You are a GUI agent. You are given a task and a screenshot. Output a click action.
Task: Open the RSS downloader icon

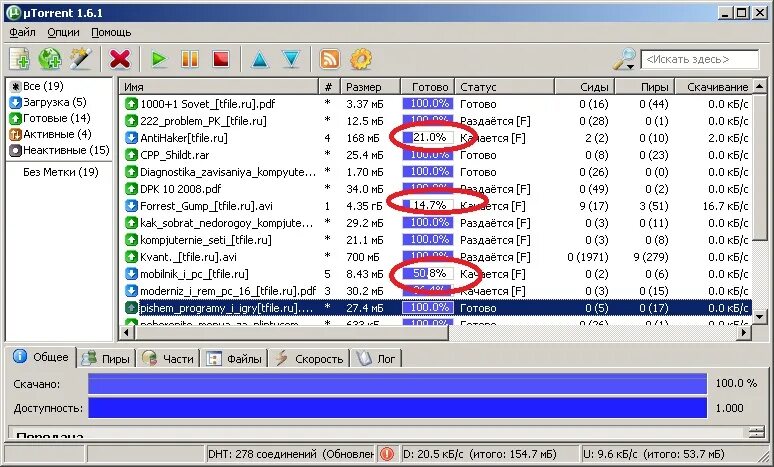tap(330, 59)
